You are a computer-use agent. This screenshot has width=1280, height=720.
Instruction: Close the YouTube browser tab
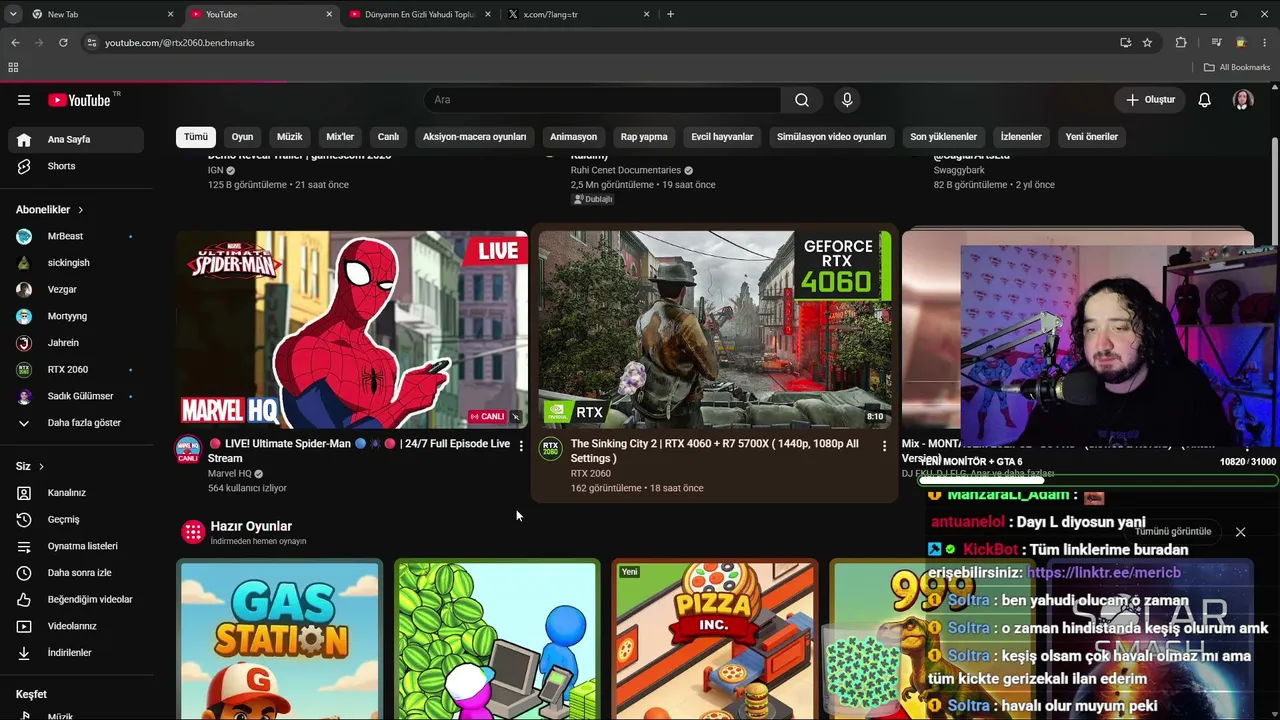329,14
